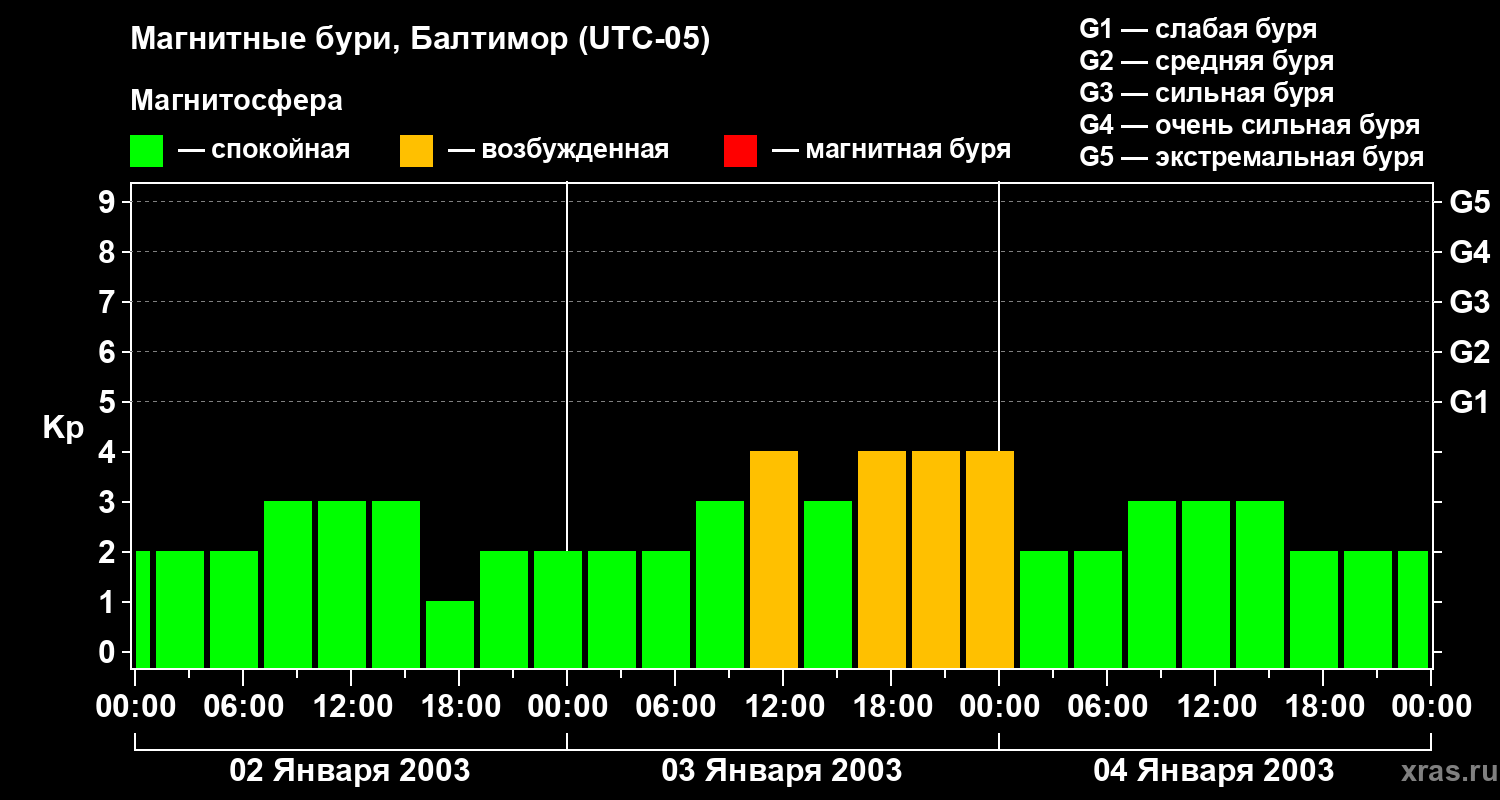
Task: Select the 'Магнитосфера' legend heading
Action: click(x=236, y=101)
